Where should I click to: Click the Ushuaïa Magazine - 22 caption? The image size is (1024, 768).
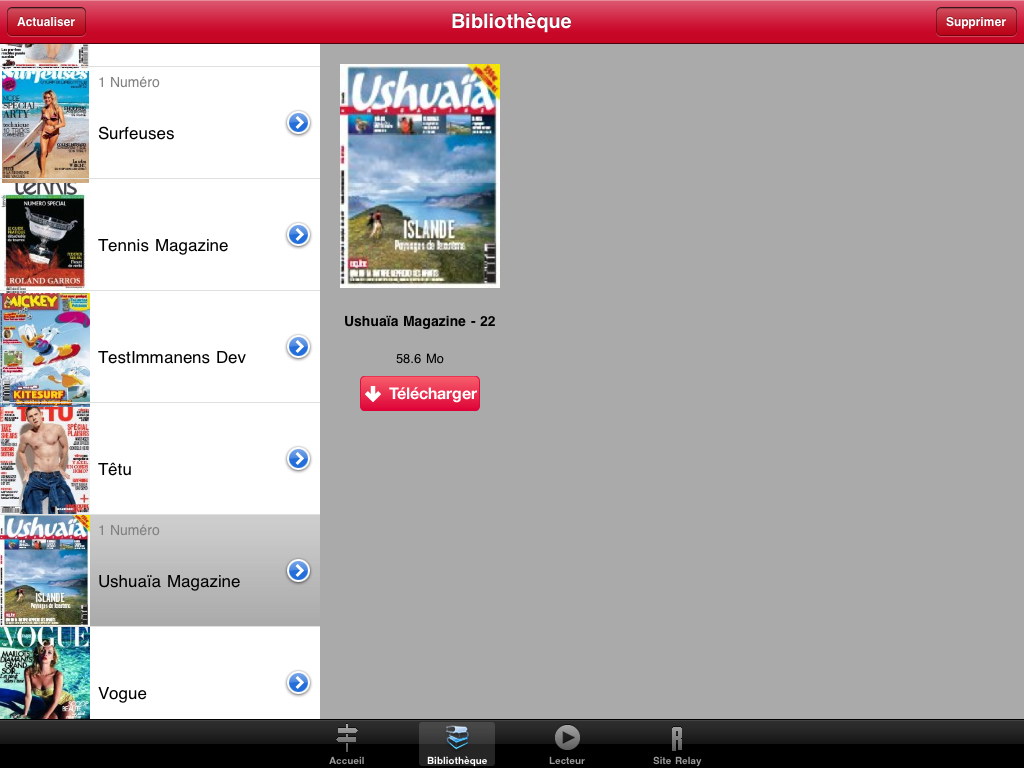click(420, 321)
